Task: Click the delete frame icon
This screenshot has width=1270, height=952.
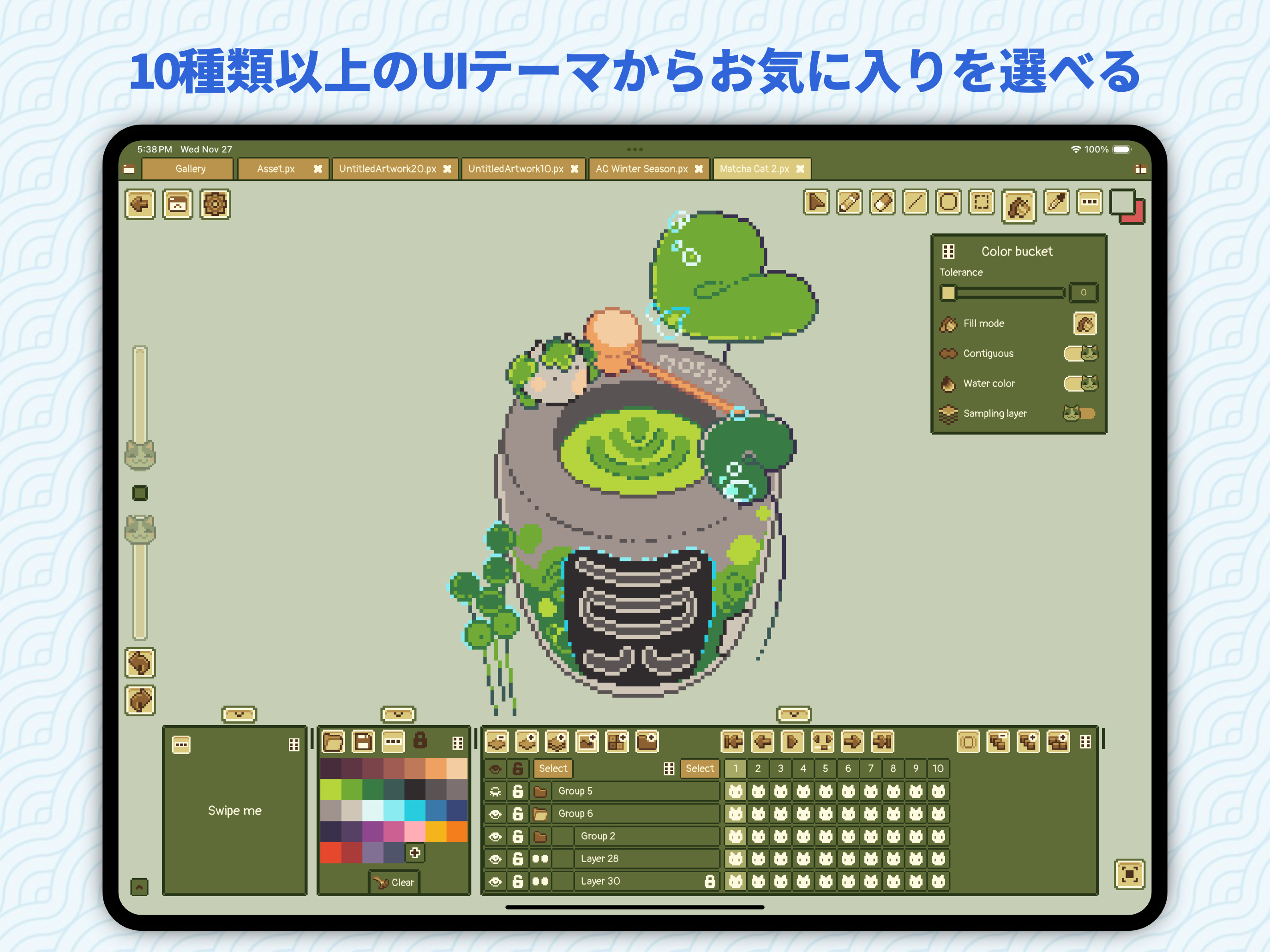Action: click(x=999, y=742)
